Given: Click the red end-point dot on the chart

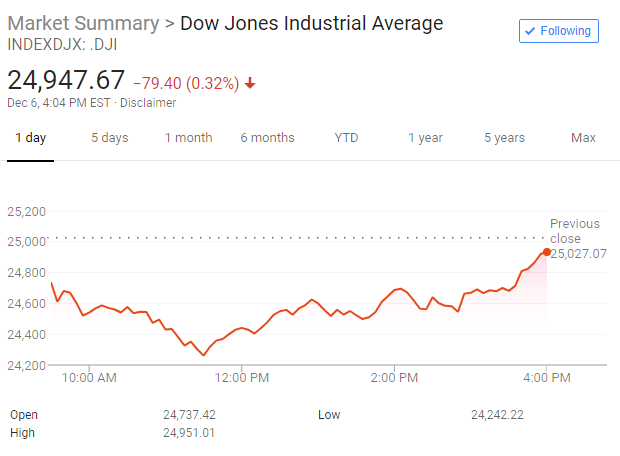Looking at the screenshot, I should click(x=546, y=252).
